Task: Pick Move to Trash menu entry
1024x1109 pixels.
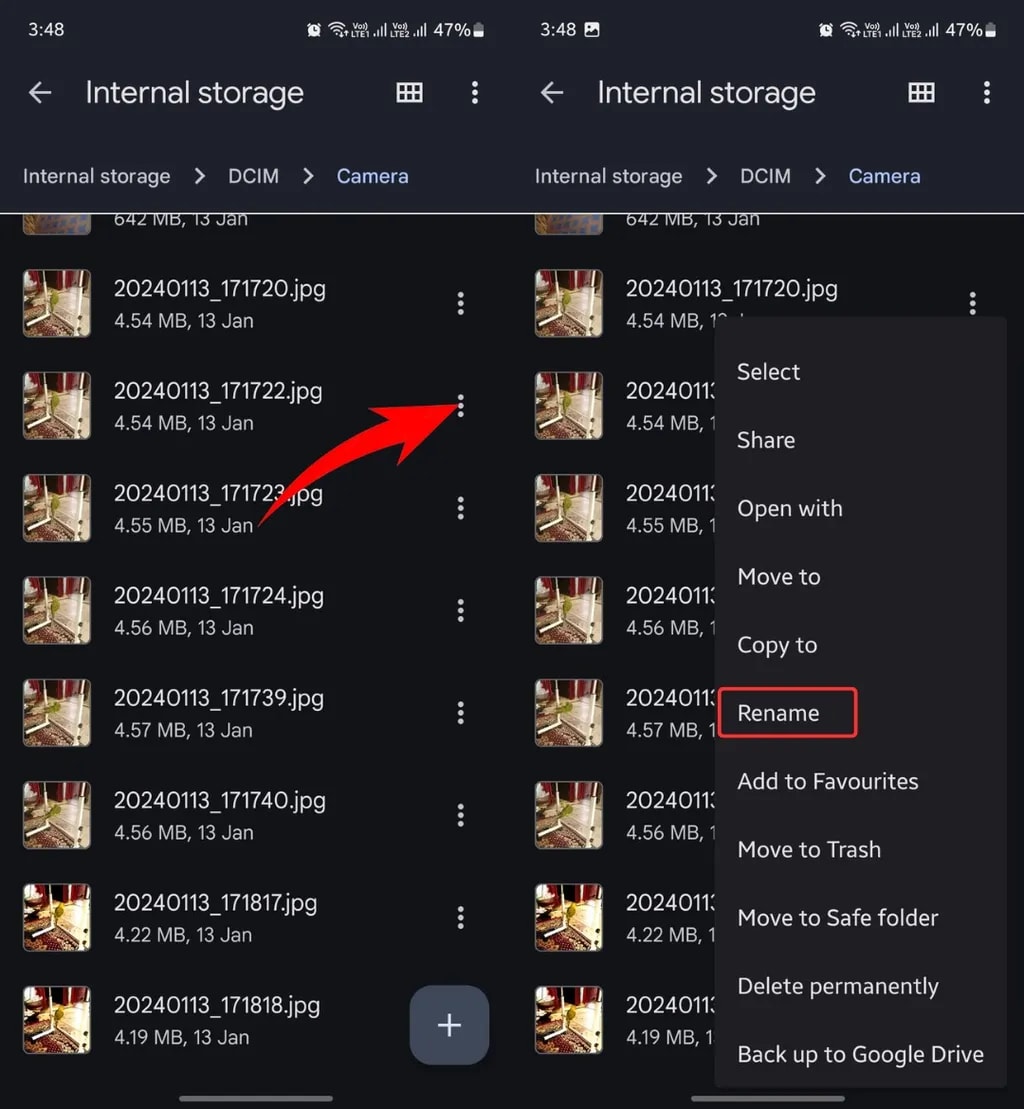Action: point(809,850)
